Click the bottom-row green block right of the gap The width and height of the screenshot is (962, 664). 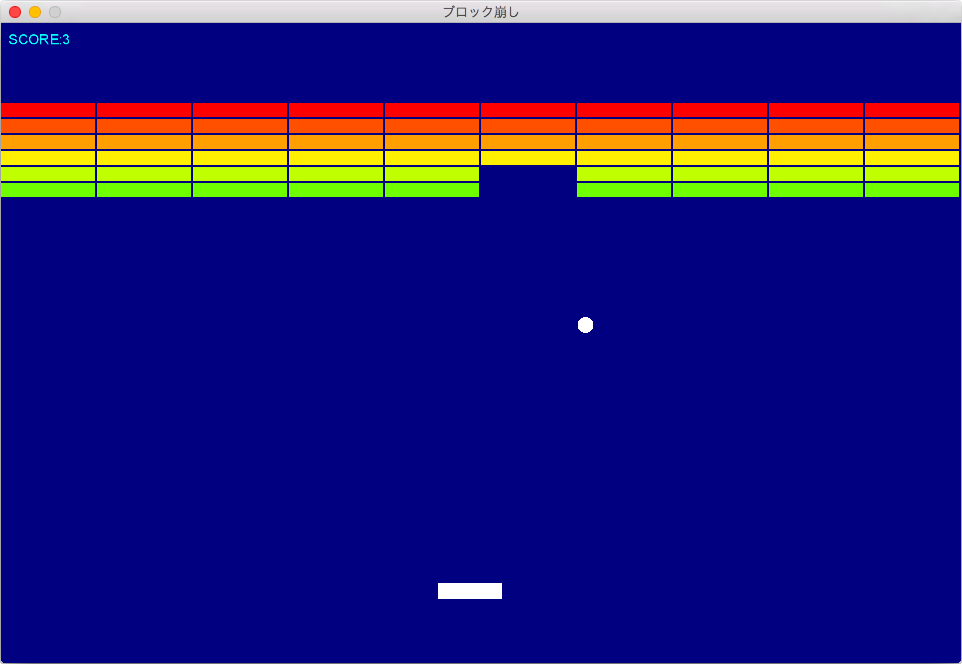tap(624, 190)
